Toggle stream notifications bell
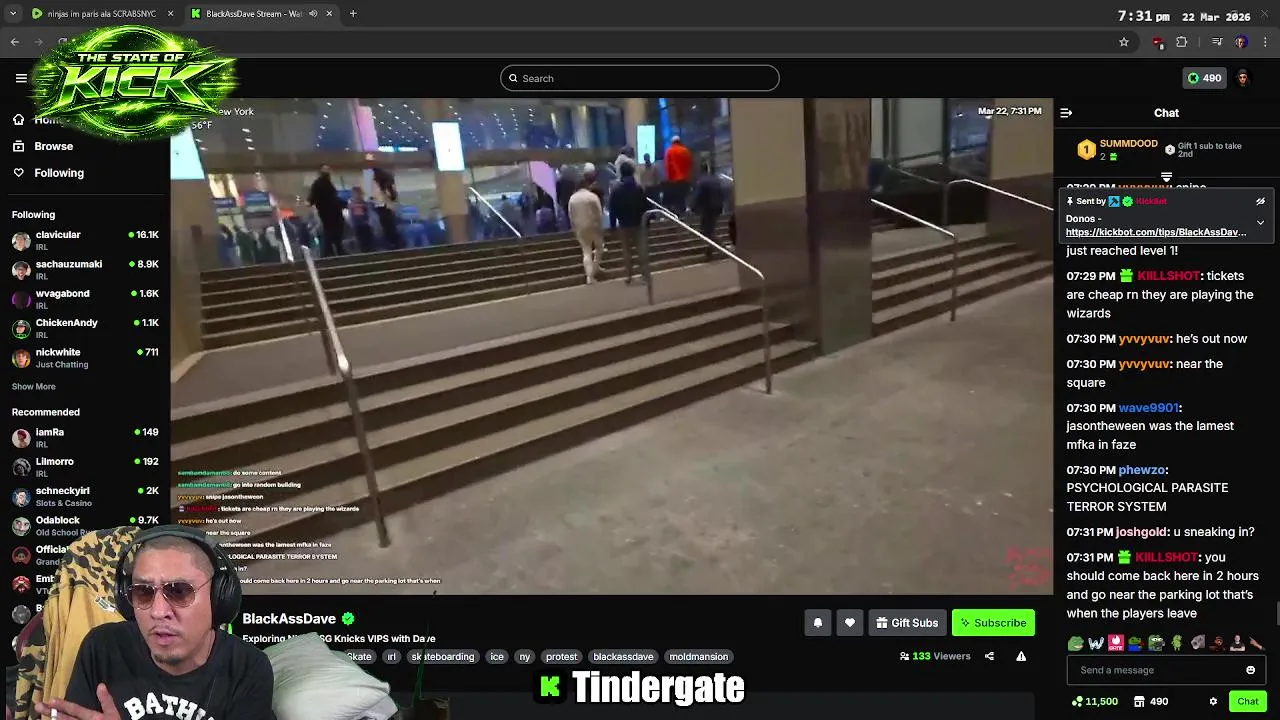Screen dimensions: 1280x720 pos(817,623)
